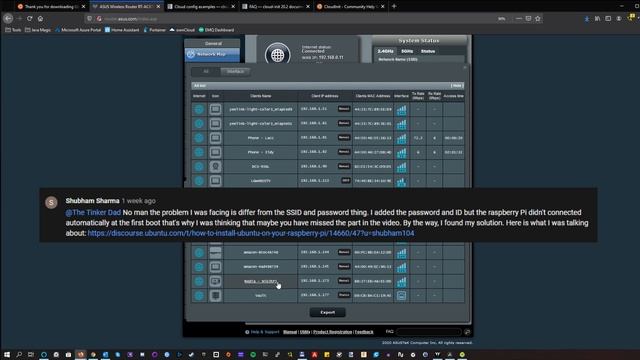Click the Manual tag for Phone - Laci IP
The image size is (640, 360).
click(x=344, y=138)
